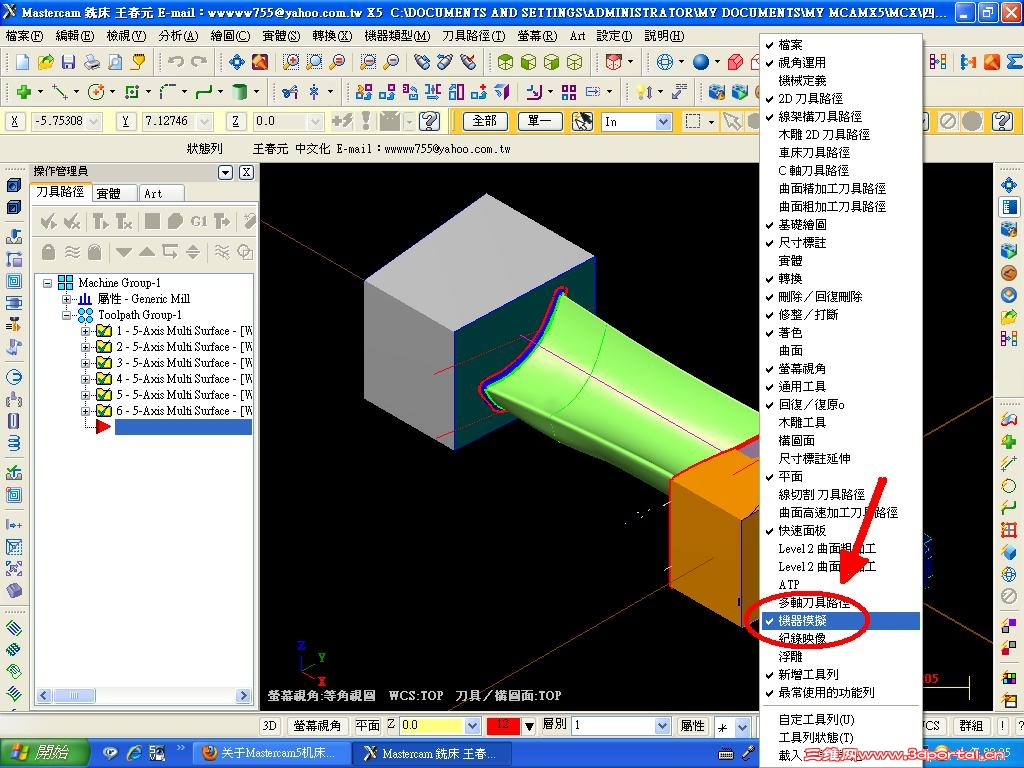1024x768 pixels.
Task: Click the 螢幕視角 status bar button
Action: [317, 726]
